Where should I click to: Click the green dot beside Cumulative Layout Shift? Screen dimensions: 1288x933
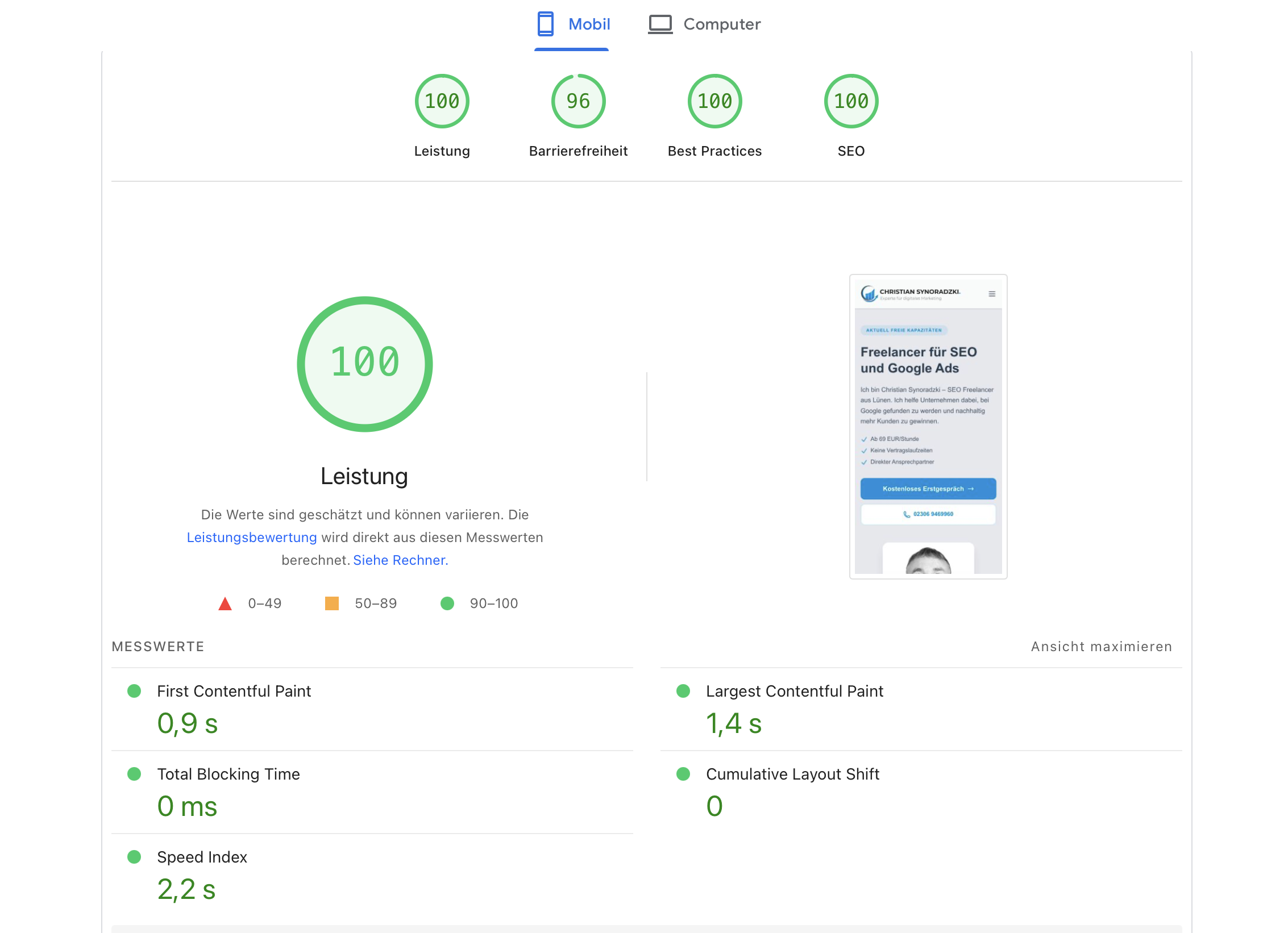(x=683, y=774)
